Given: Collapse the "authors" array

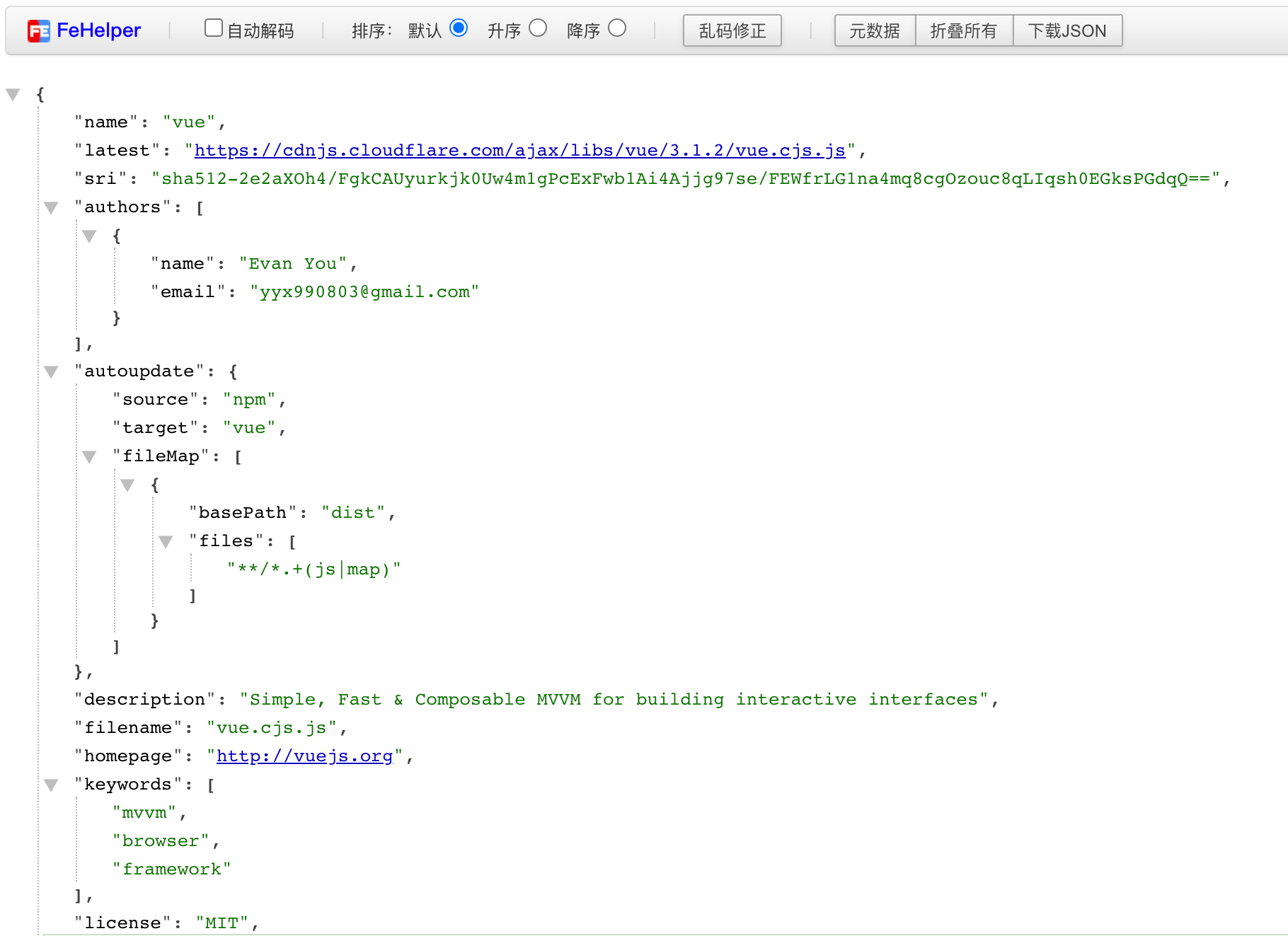Looking at the screenshot, I should pos(51,207).
